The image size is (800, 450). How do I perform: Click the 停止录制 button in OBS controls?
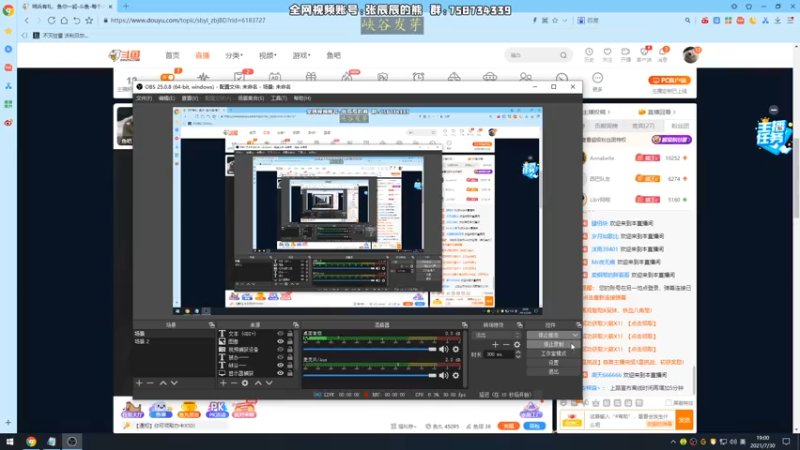click(x=553, y=344)
